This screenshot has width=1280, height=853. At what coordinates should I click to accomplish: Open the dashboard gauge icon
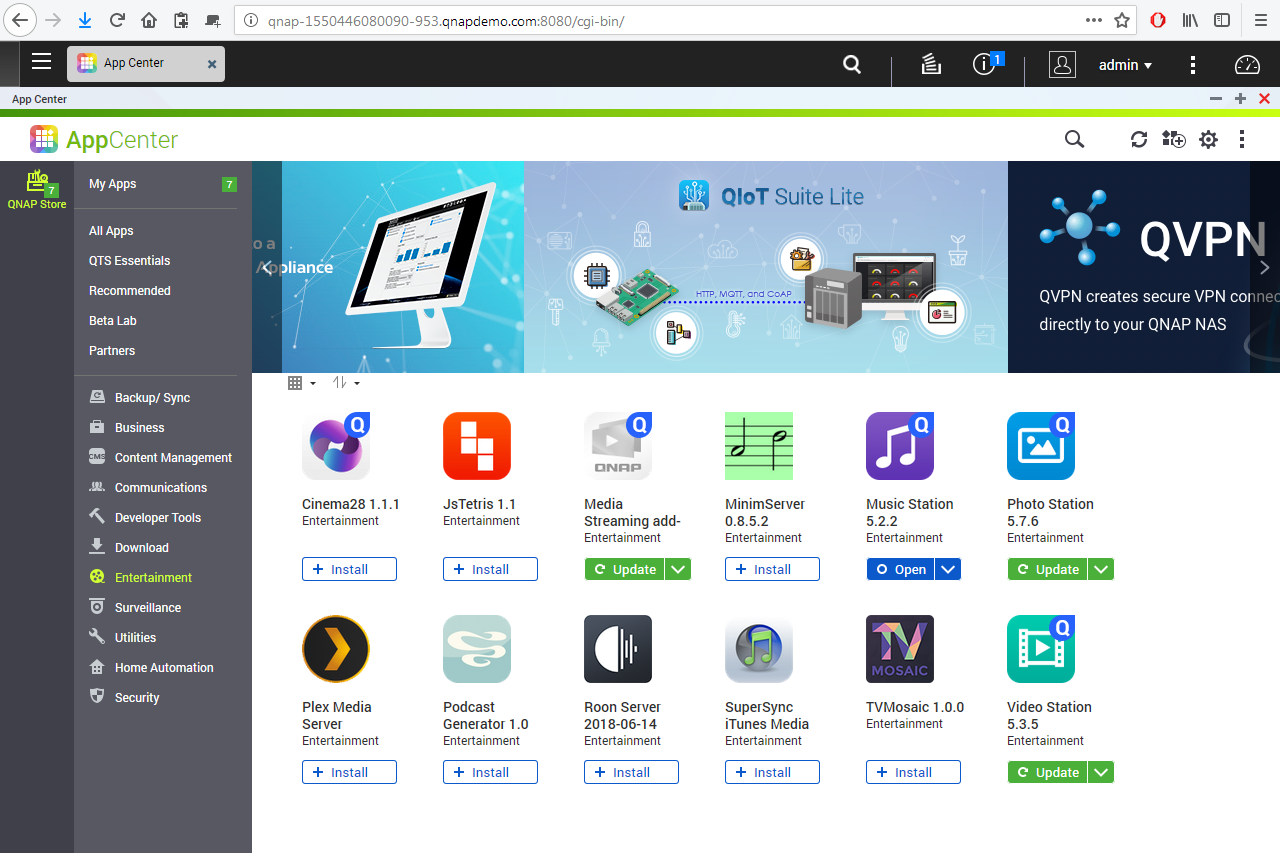(1247, 65)
